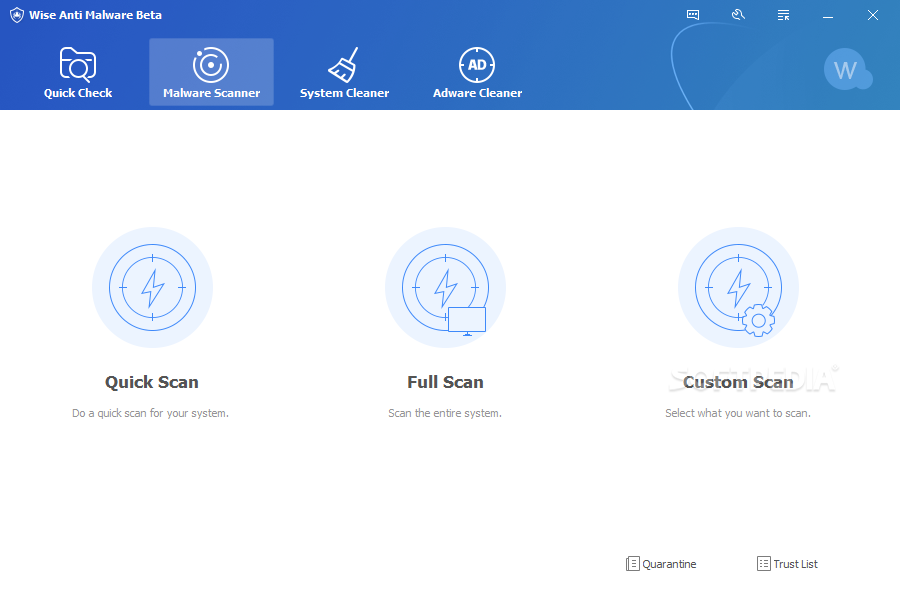Screen dimensions: 900x595
Task: Select the Malware Scanner tab
Action: 211,72
